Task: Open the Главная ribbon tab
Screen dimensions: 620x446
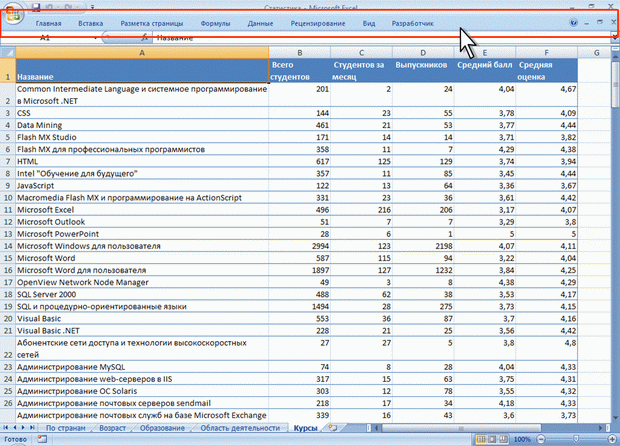Action: (49, 23)
